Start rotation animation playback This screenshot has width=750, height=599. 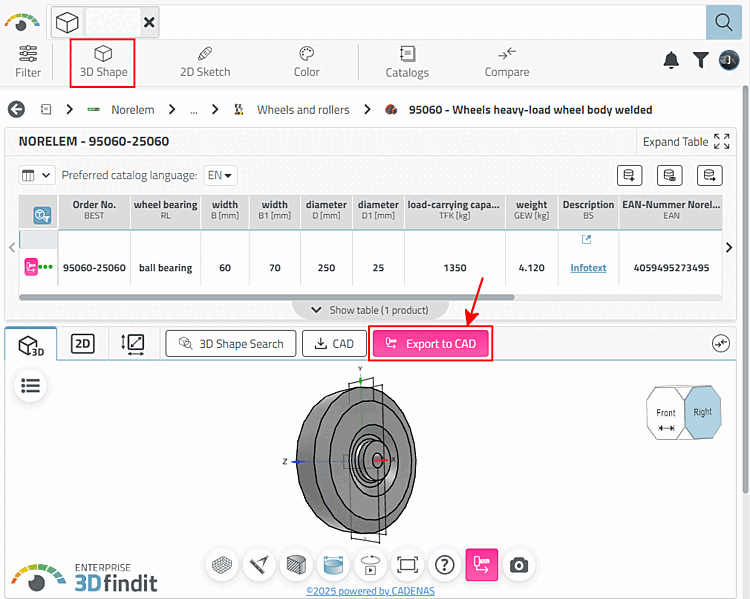coord(370,565)
